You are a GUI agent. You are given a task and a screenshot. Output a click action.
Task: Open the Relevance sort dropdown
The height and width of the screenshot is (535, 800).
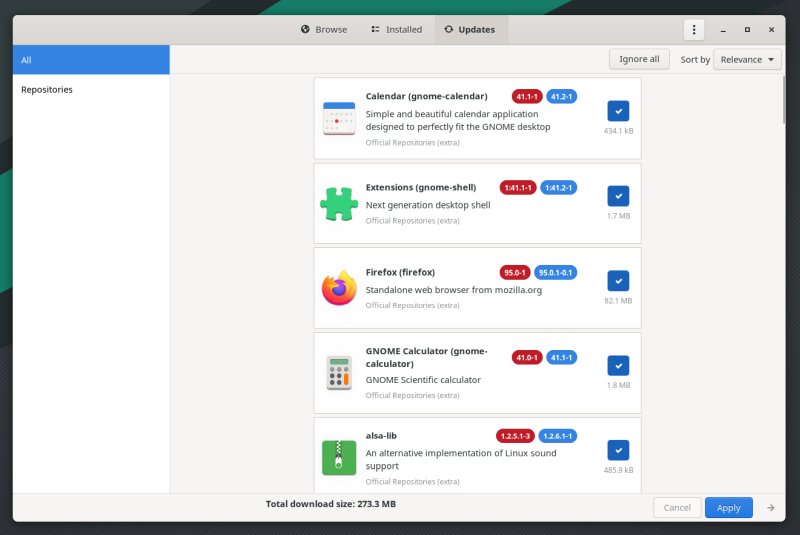click(x=747, y=60)
